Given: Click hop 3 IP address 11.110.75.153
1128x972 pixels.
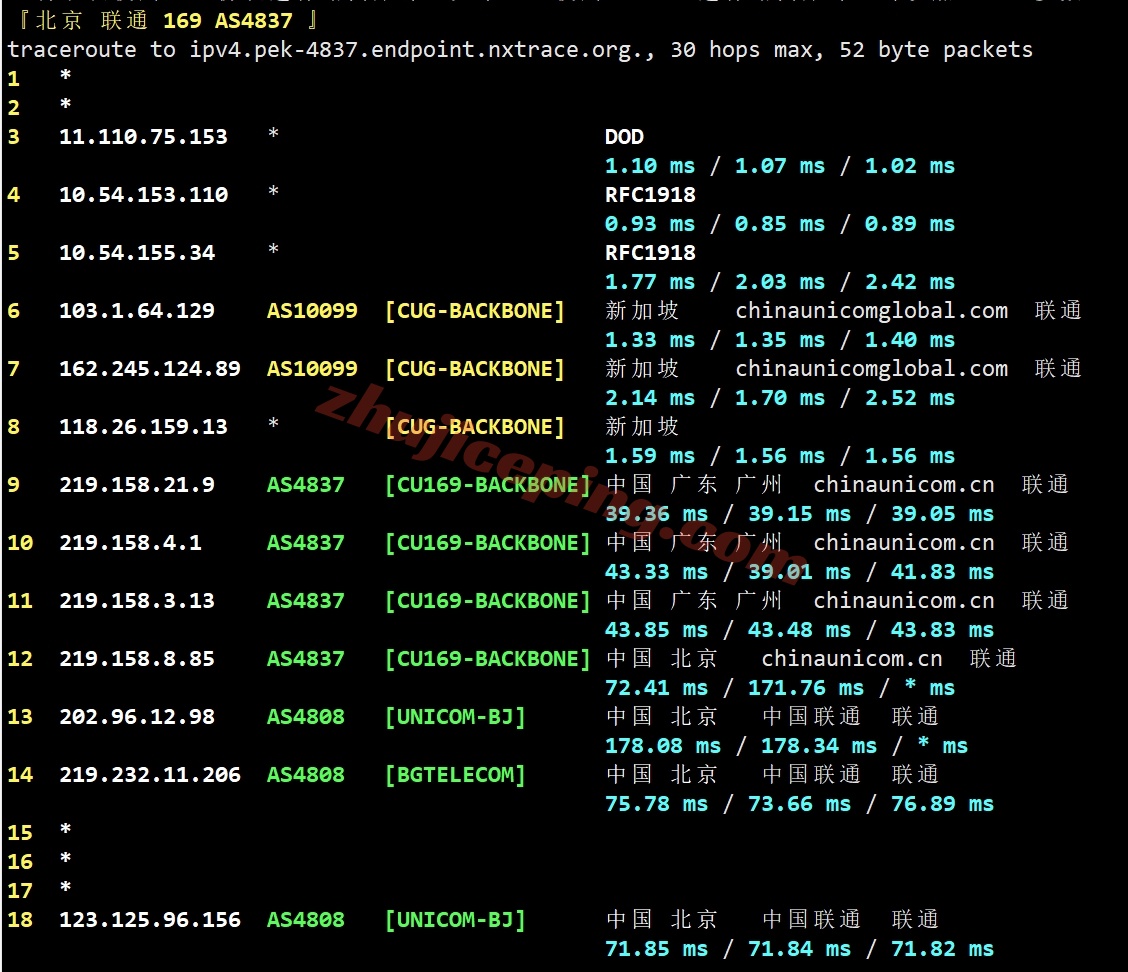Looking at the screenshot, I should (143, 137).
